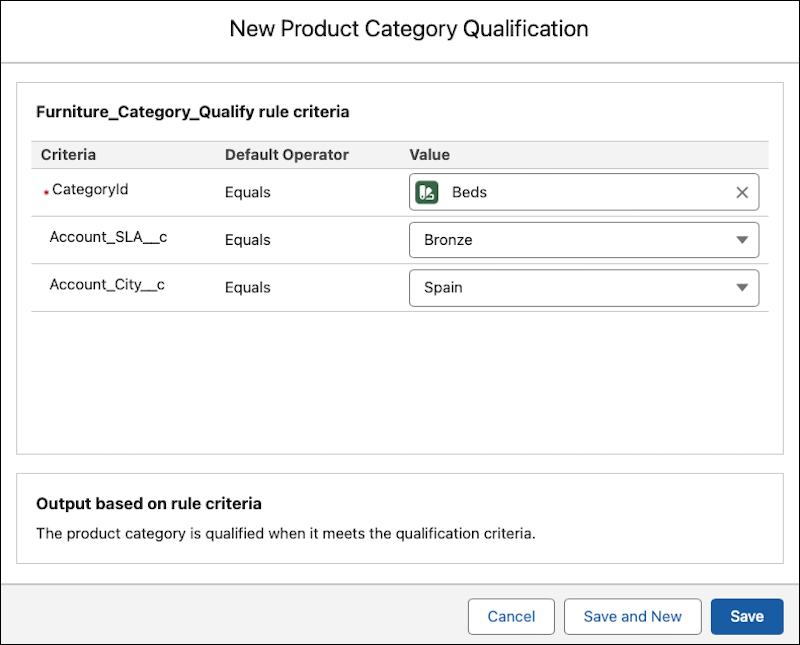Click the dropdown arrow beside Bronze

click(x=744, y=240)
